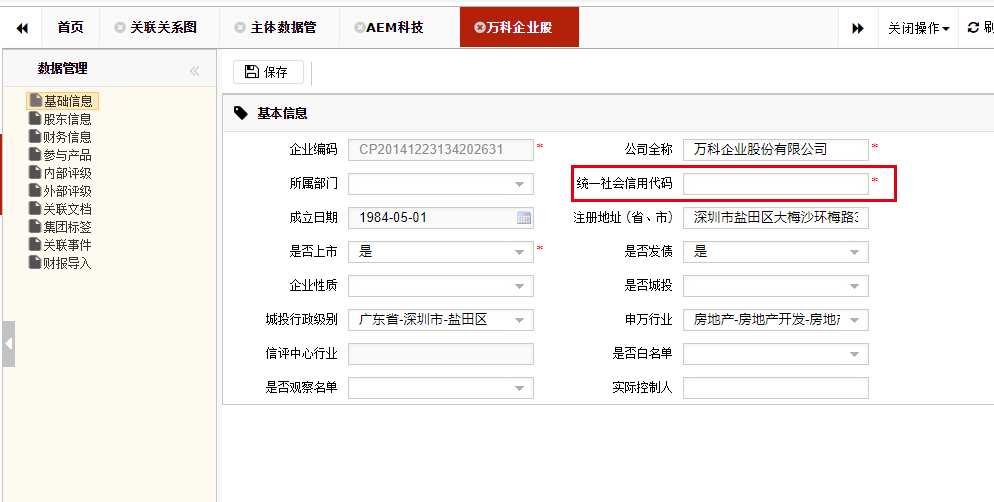Viewport: 994px width, 502px height.
Task: Close the 万科企业股 tab via its X icon
Action: tap(479, 27)
